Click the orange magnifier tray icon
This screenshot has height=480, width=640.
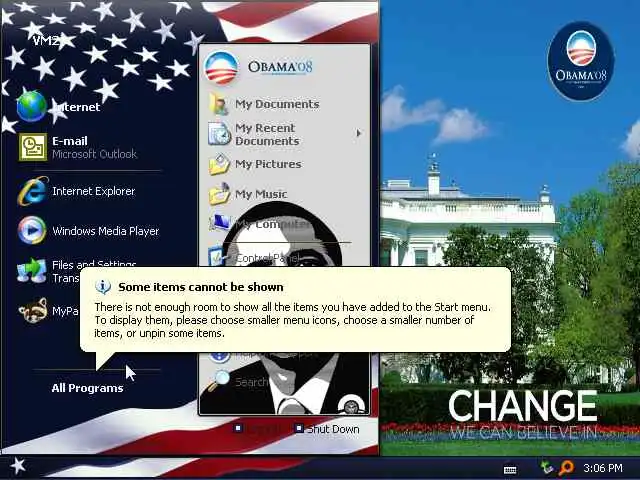coord(567,468)
